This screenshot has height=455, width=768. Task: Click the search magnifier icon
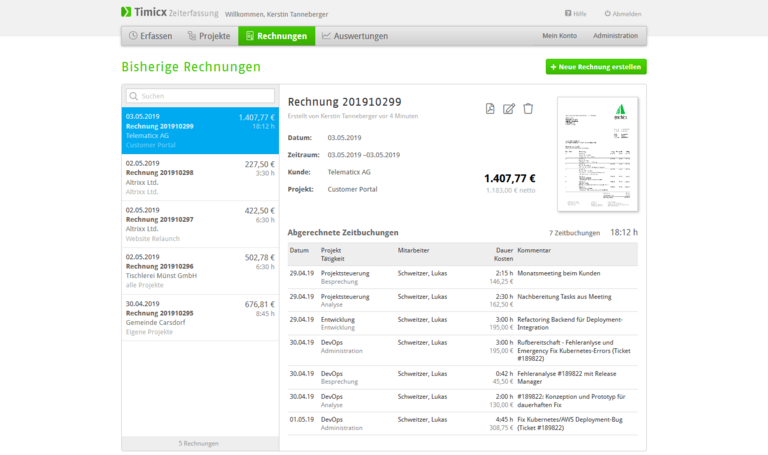pyautogui.click(x=134, y=96)
